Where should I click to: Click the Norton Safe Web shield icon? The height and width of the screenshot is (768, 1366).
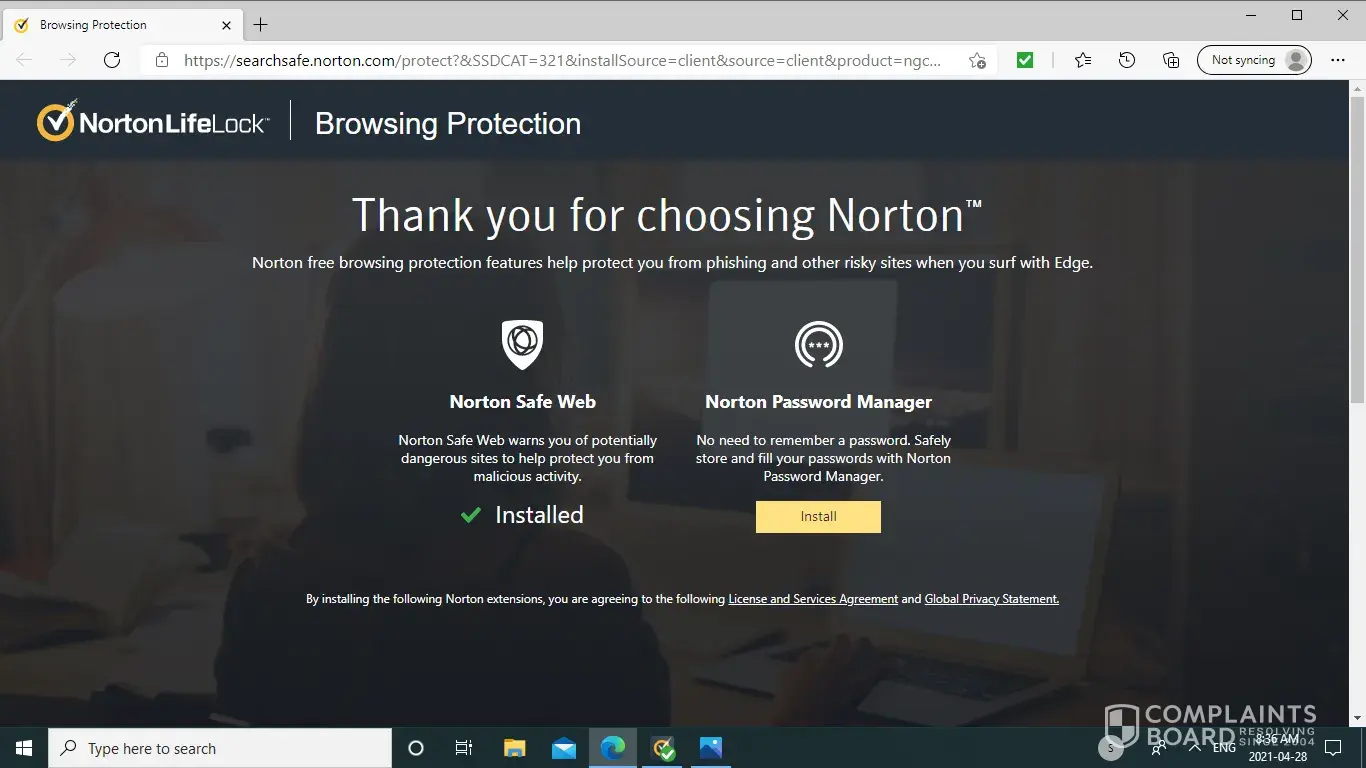(522, 345)
